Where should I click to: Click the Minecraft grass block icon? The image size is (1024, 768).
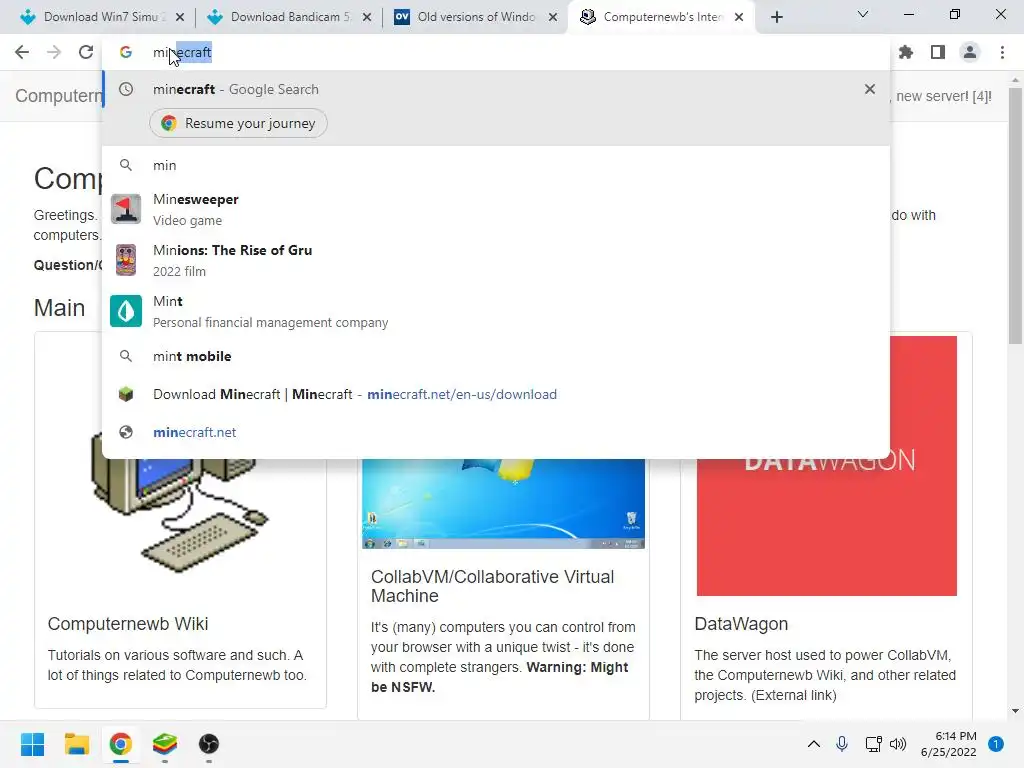126,394
